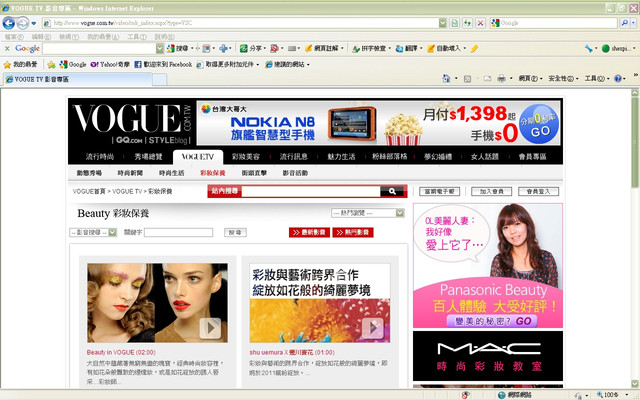640x400 pixels.
Task: Open the Google toolbar search box dropdown
Action: point(160,48)
